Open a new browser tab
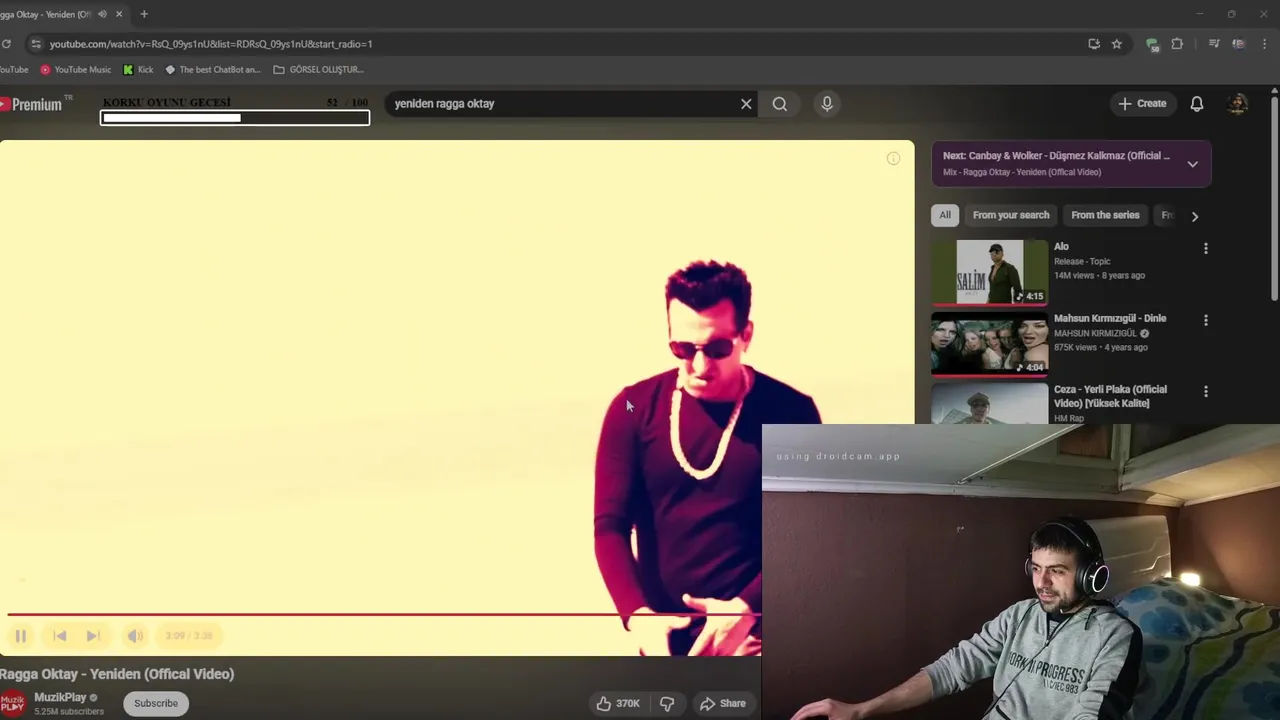 click(144, 14)
